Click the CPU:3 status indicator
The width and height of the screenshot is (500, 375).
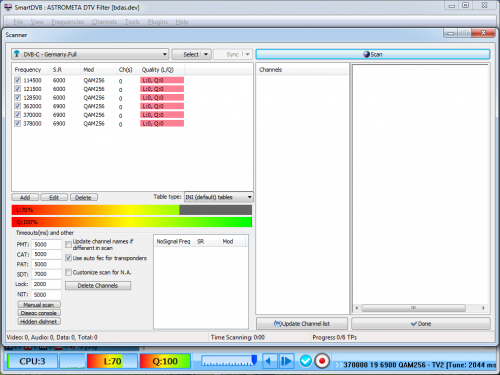(x=32, y=361)
